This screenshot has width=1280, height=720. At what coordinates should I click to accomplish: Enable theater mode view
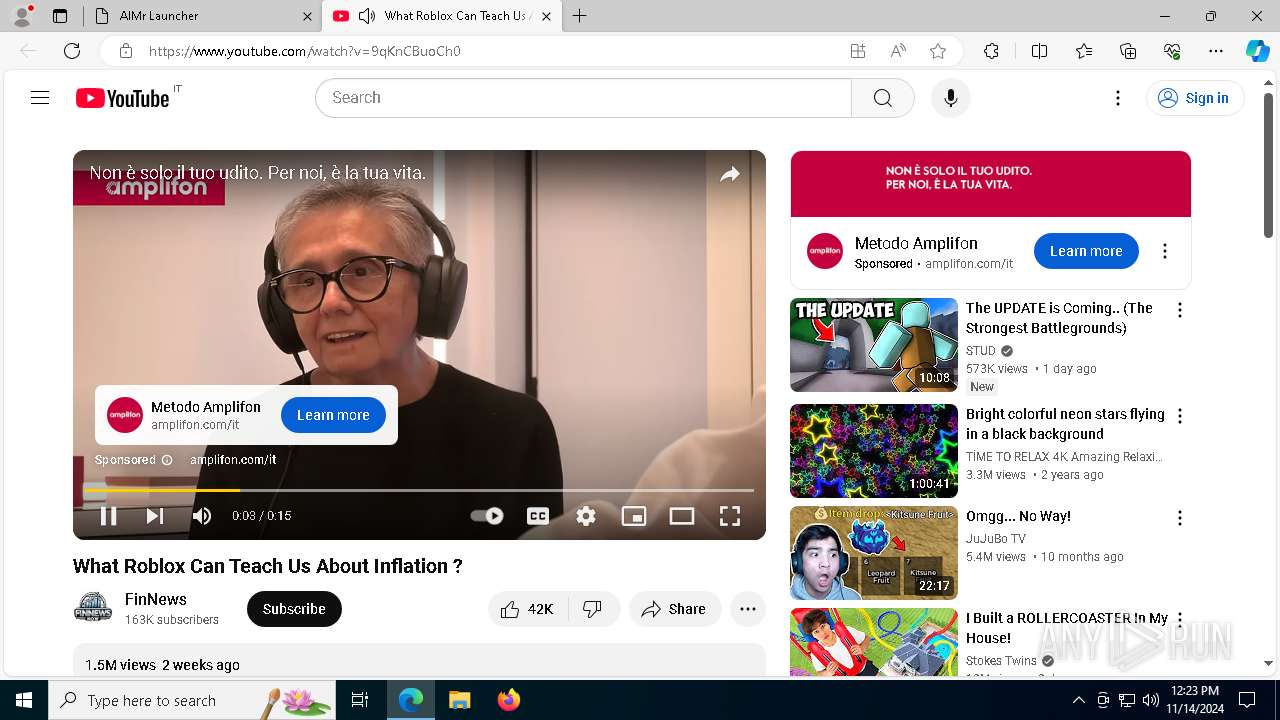tap(682, 516)
